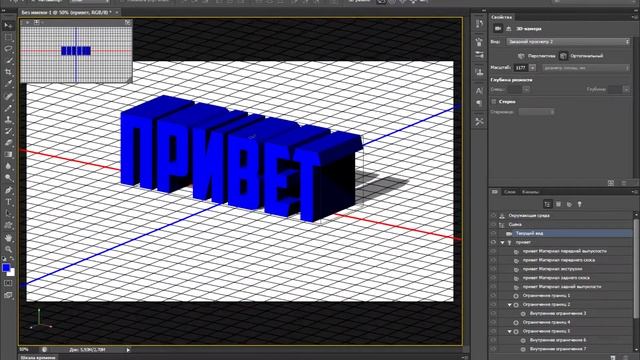Open coordinates icon next to 3D camera icon

[509, 29]
